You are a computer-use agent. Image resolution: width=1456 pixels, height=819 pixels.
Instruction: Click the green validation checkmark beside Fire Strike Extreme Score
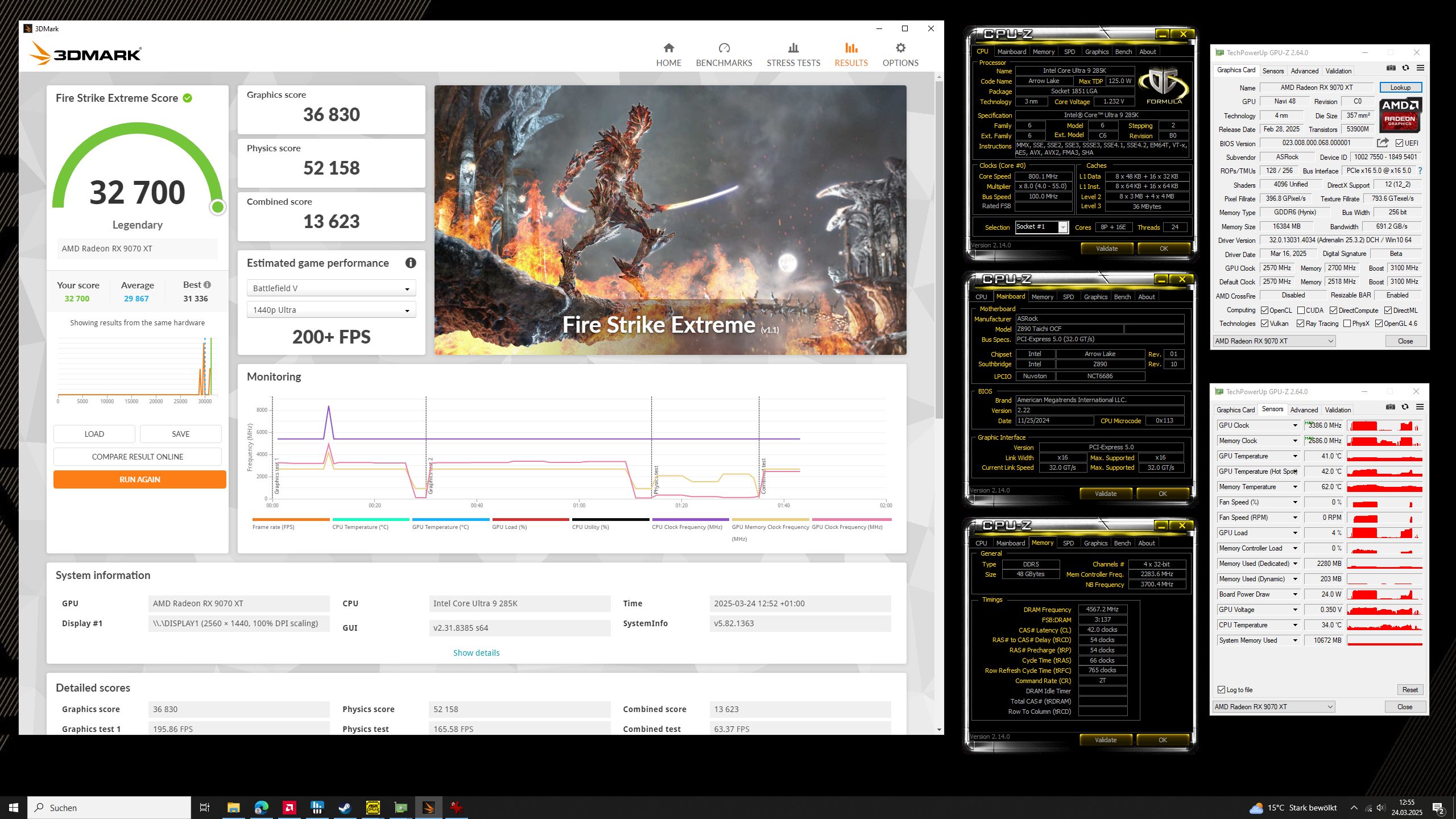point(187,98)
